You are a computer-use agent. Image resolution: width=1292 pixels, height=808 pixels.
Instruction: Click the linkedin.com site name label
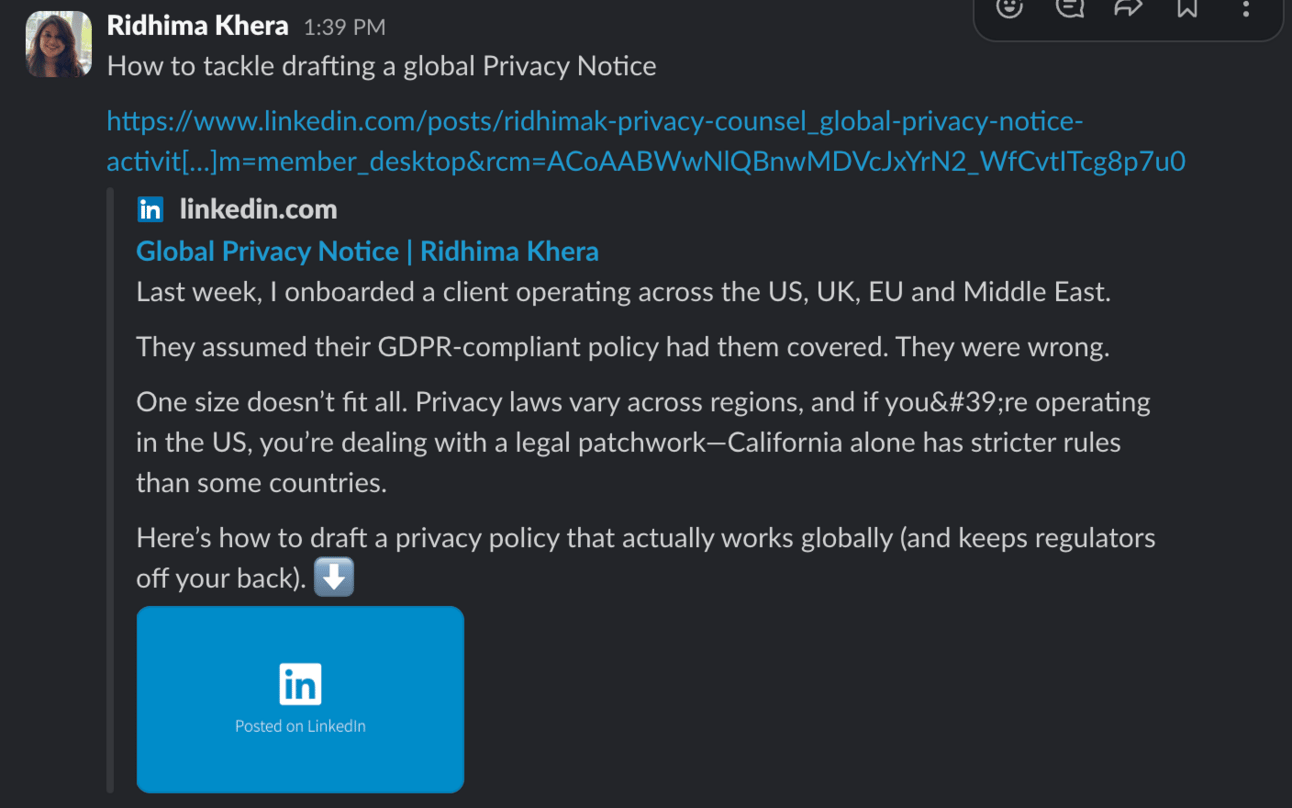(x=258, y=209)
